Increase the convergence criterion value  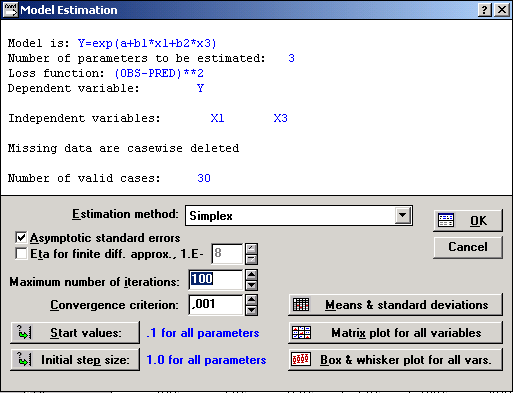[251, 300]
